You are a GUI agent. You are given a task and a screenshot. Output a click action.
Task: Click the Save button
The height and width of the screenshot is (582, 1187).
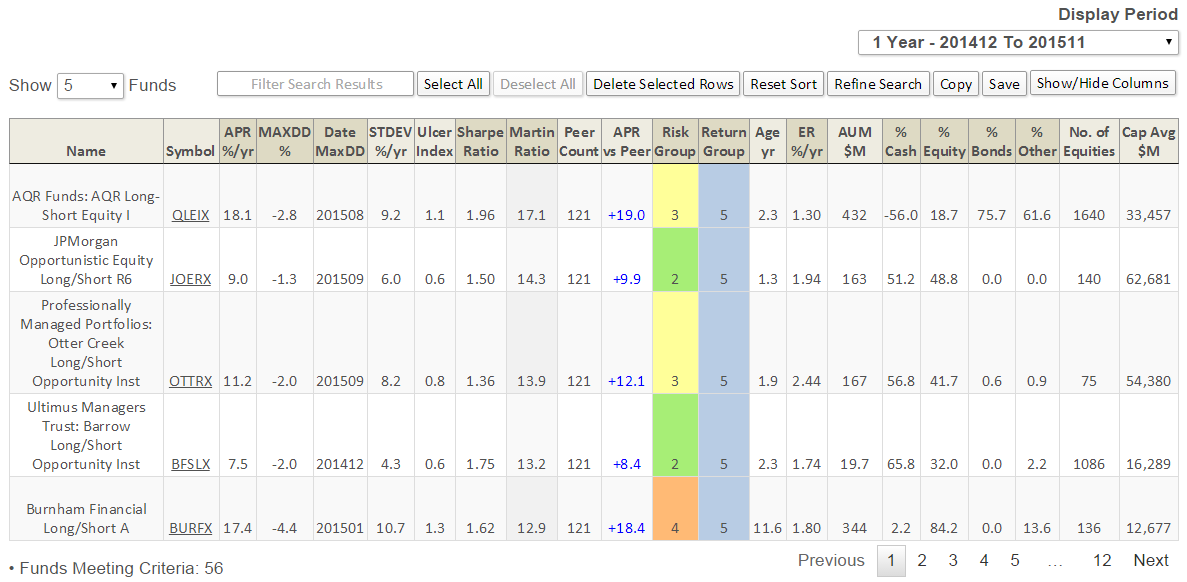click(x=1004, y=84)
